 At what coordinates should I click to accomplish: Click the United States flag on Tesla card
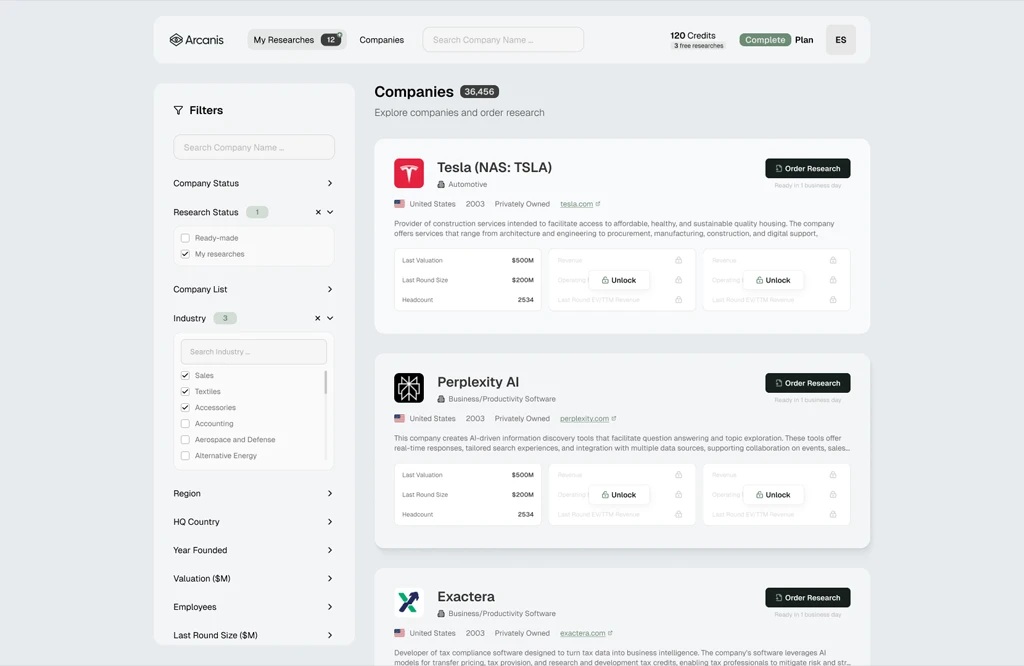399,204
